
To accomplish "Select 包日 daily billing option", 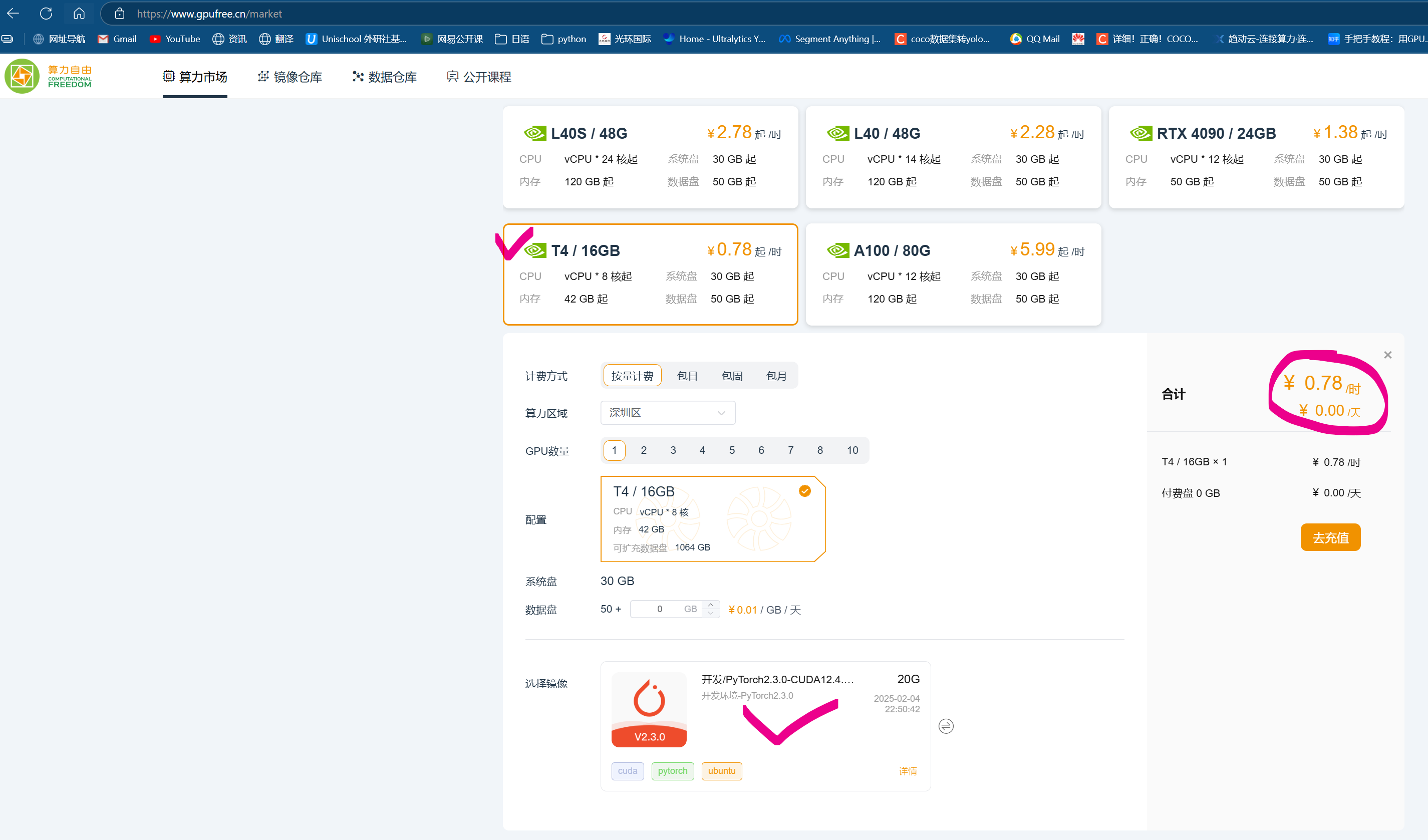I will (687, 376).
